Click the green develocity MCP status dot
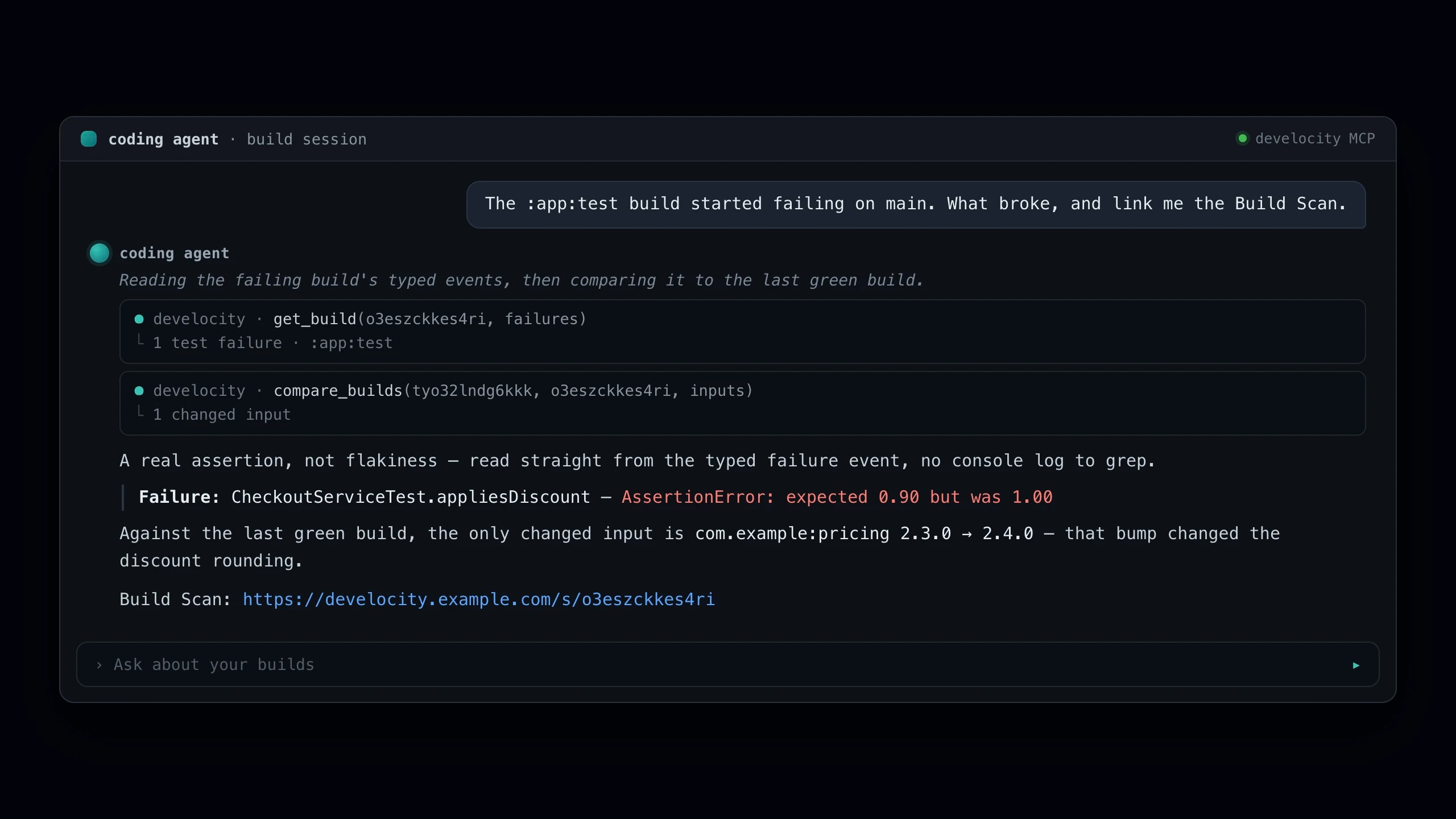 pos(1243,138)
